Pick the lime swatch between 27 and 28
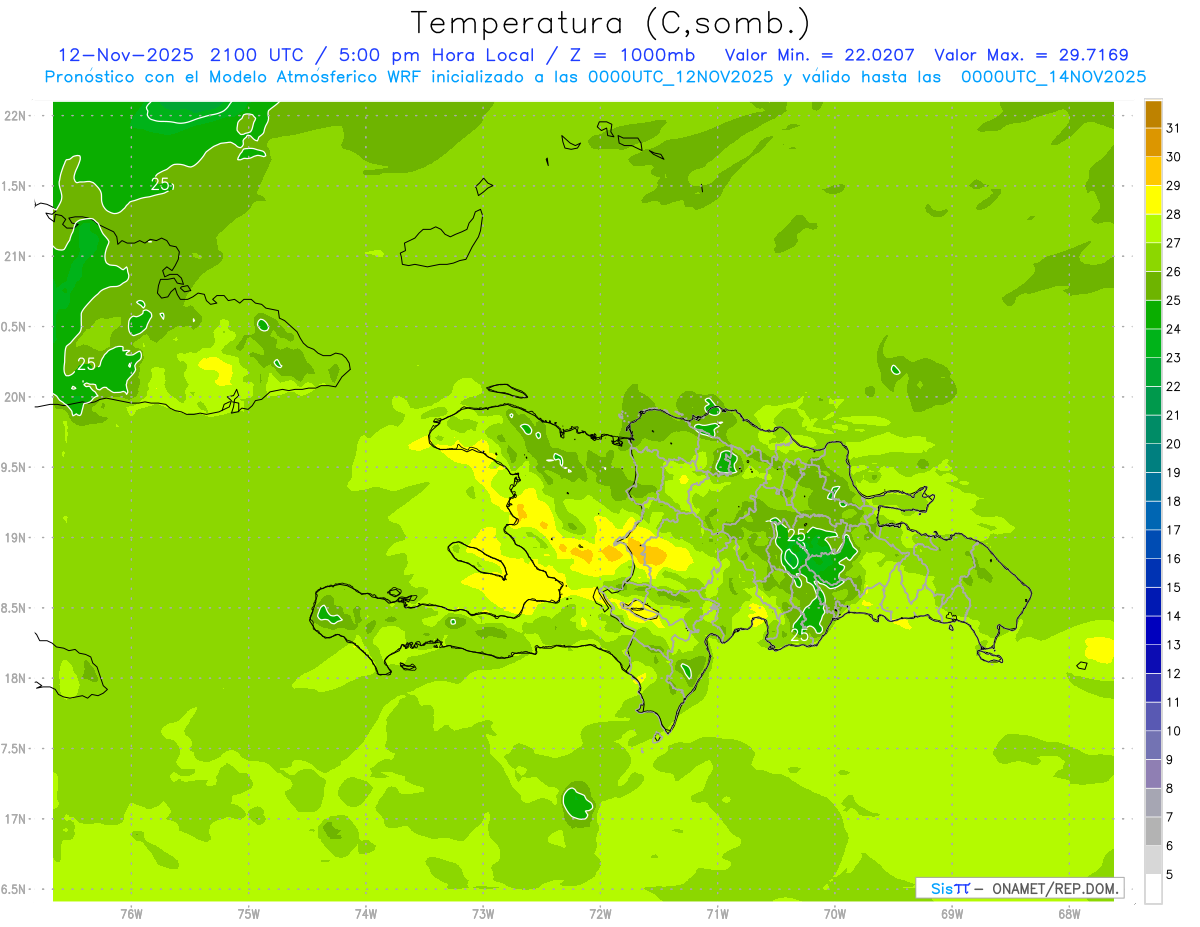 pos(1153,229)
